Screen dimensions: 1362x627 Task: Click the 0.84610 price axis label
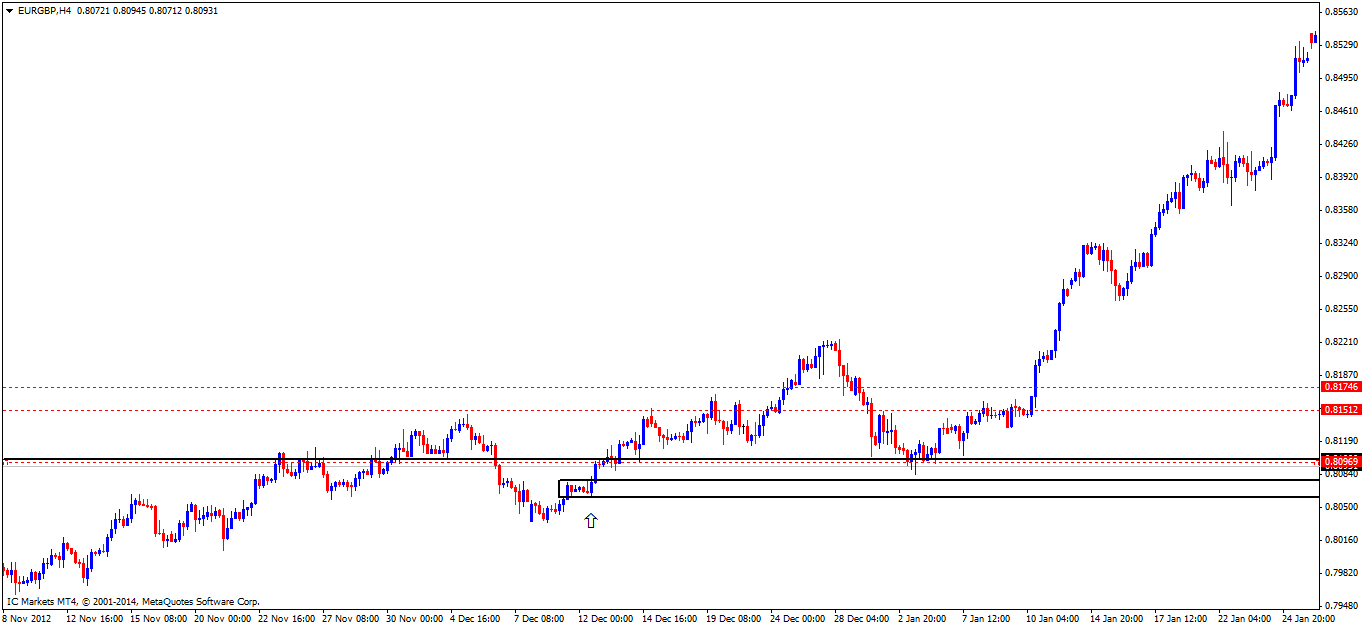pos(1341,111)
